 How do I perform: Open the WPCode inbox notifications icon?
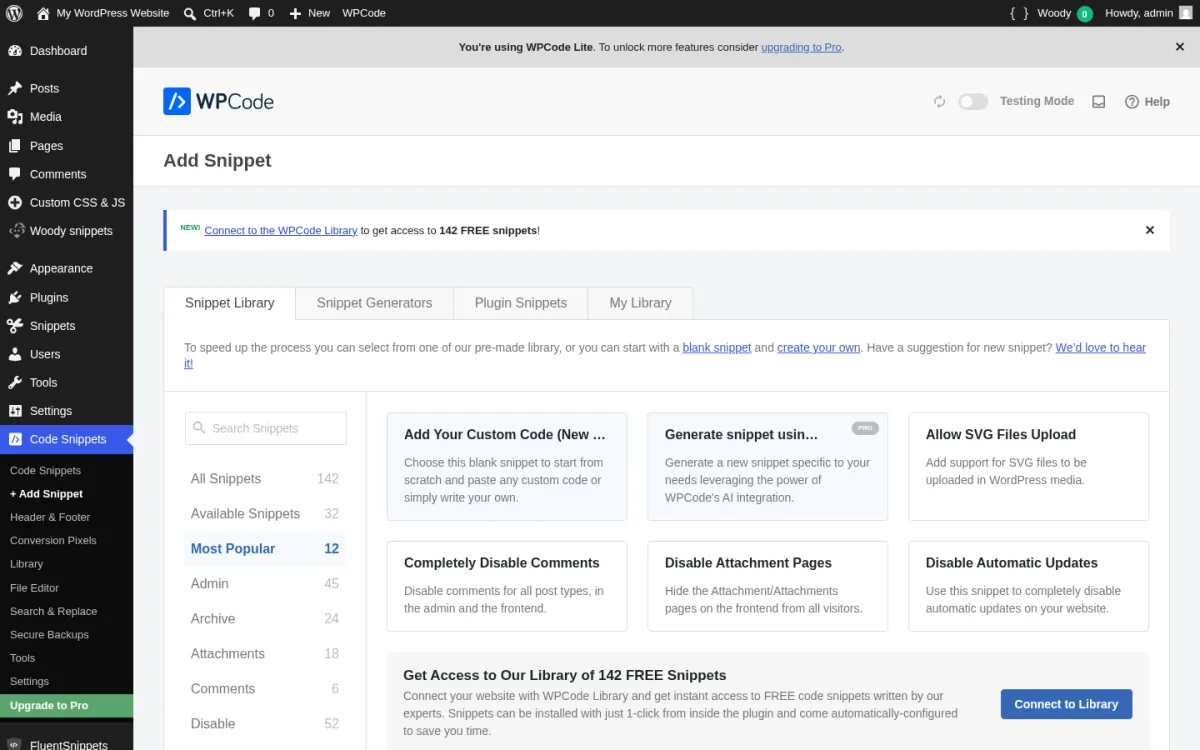click(1098, 101)
